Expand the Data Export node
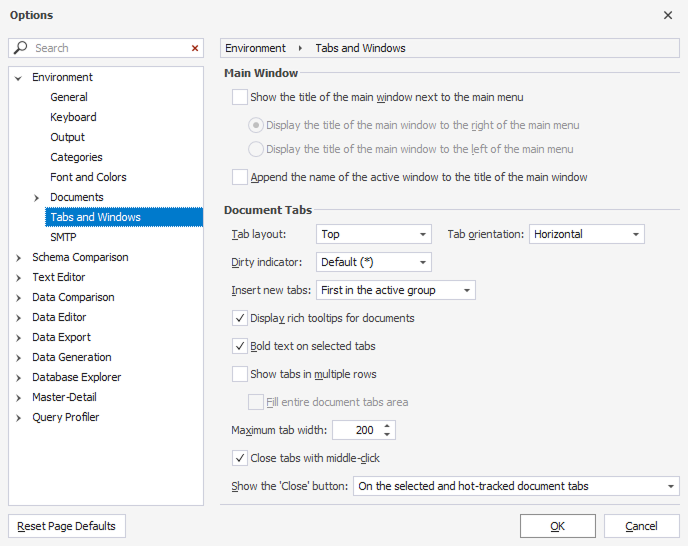Viewport: 688px width, 546px height. 18,338
